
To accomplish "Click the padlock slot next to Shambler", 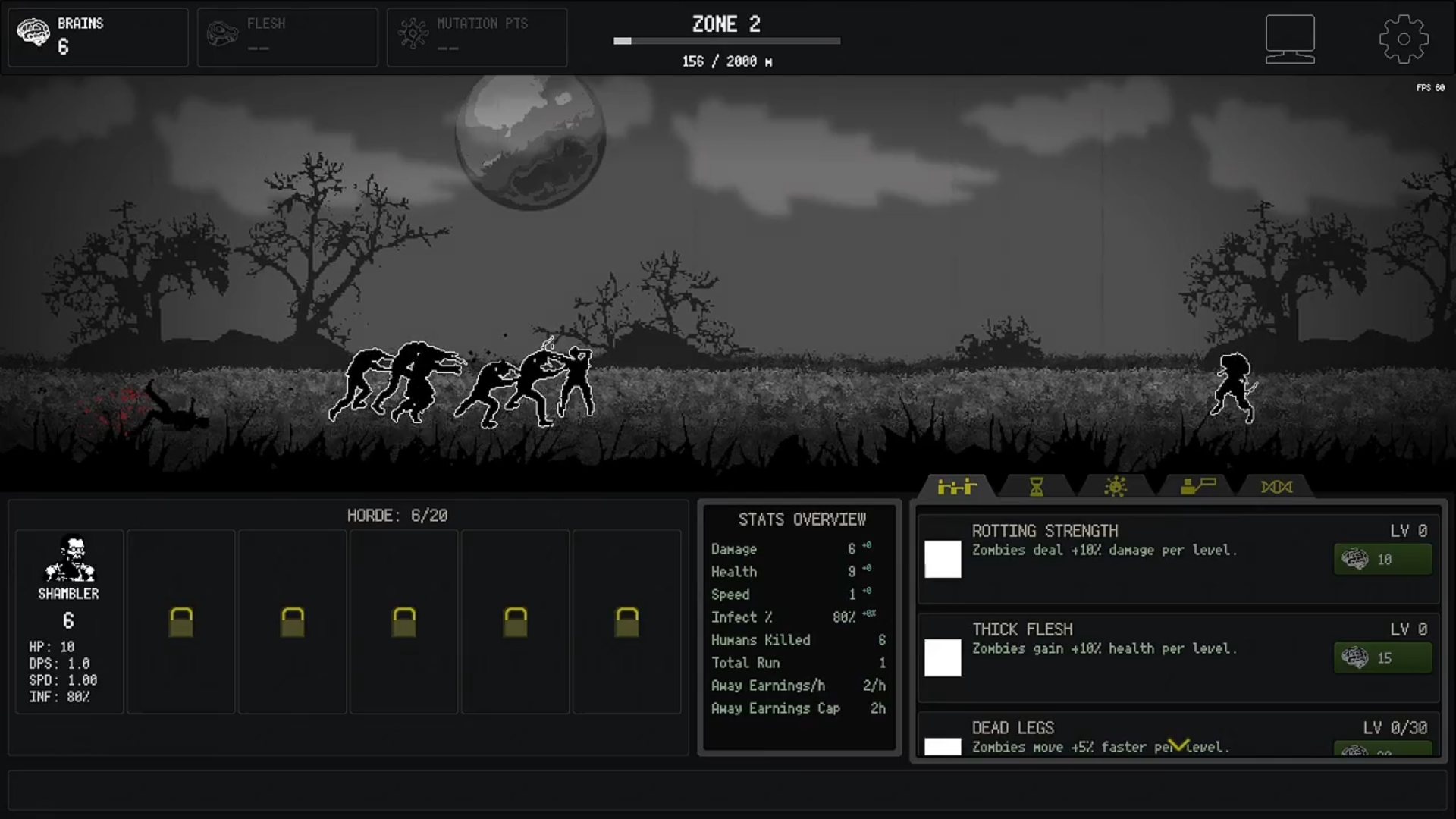I will (180, 622).
